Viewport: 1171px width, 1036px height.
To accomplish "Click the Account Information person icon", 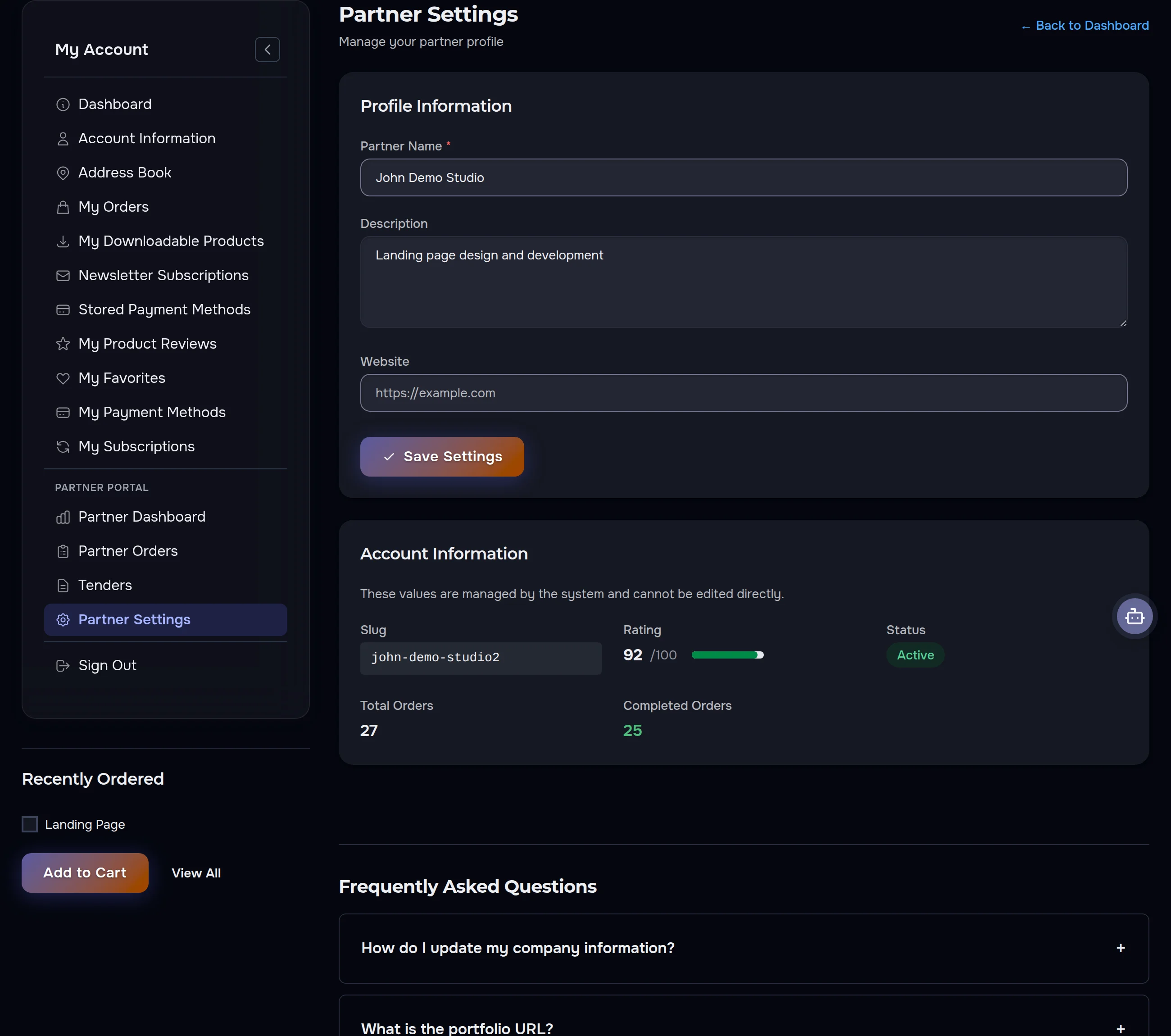I will tap(63, 139).
